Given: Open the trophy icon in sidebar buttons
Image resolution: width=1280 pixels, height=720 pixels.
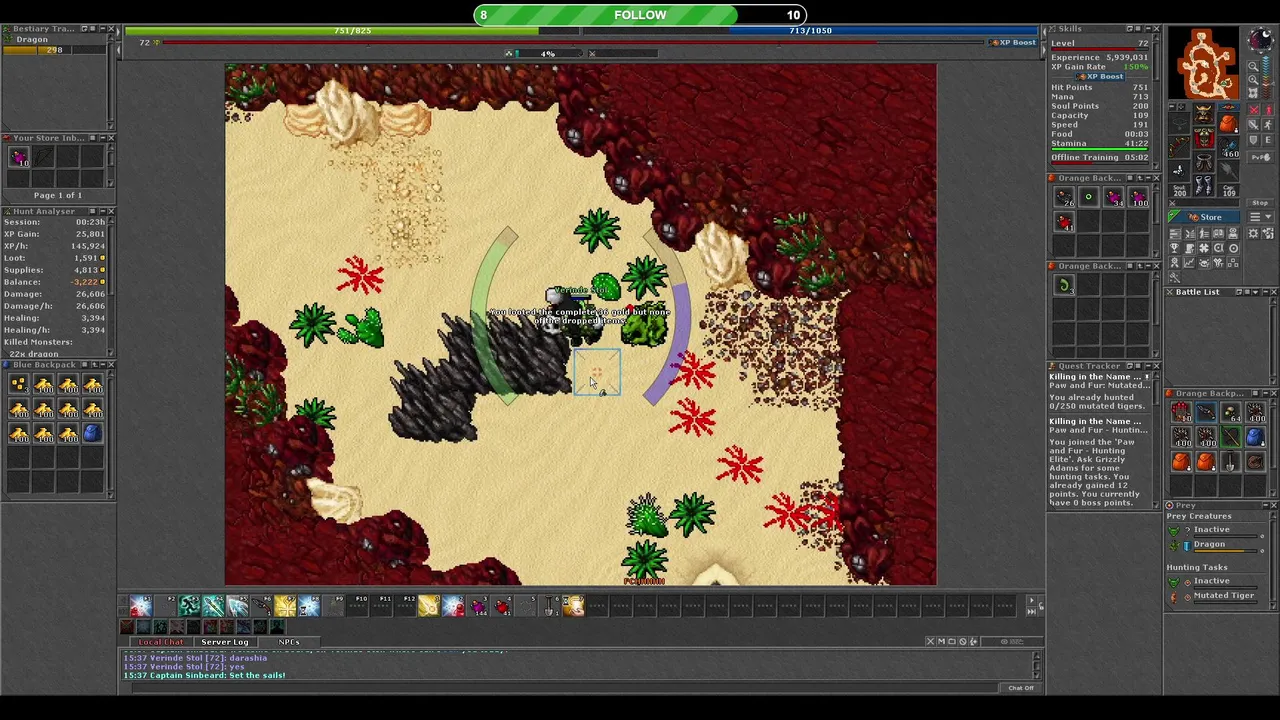Looking at the screenshot, I should click(x=1175, y=248).
